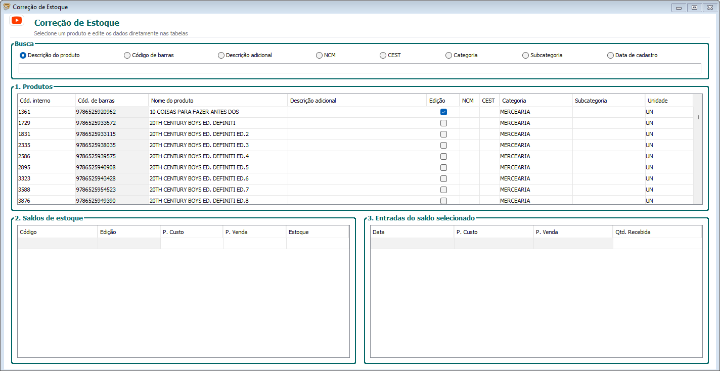This screenshot has height=371, width=720.
Task: Check Edição for '20TH CENTURY BOYS ED. DEFINITI ED.4'
Action: pyautogui.click(x=444, y=156)
